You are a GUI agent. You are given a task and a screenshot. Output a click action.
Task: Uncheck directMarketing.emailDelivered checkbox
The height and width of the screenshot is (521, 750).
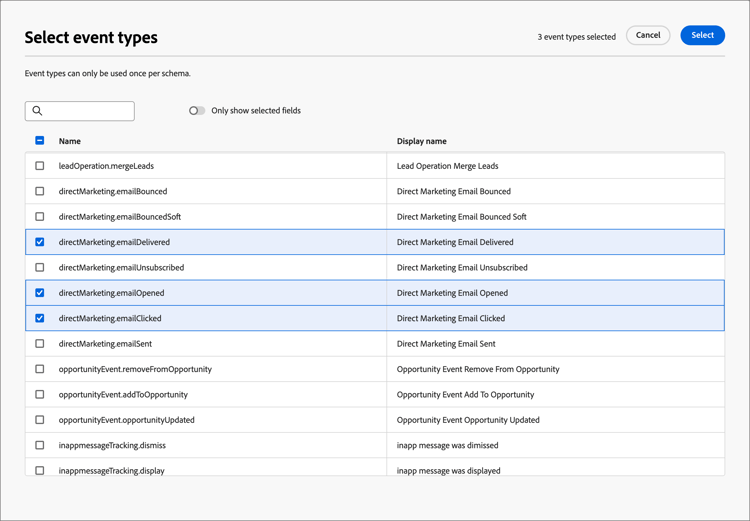click(x=40, y=242)
